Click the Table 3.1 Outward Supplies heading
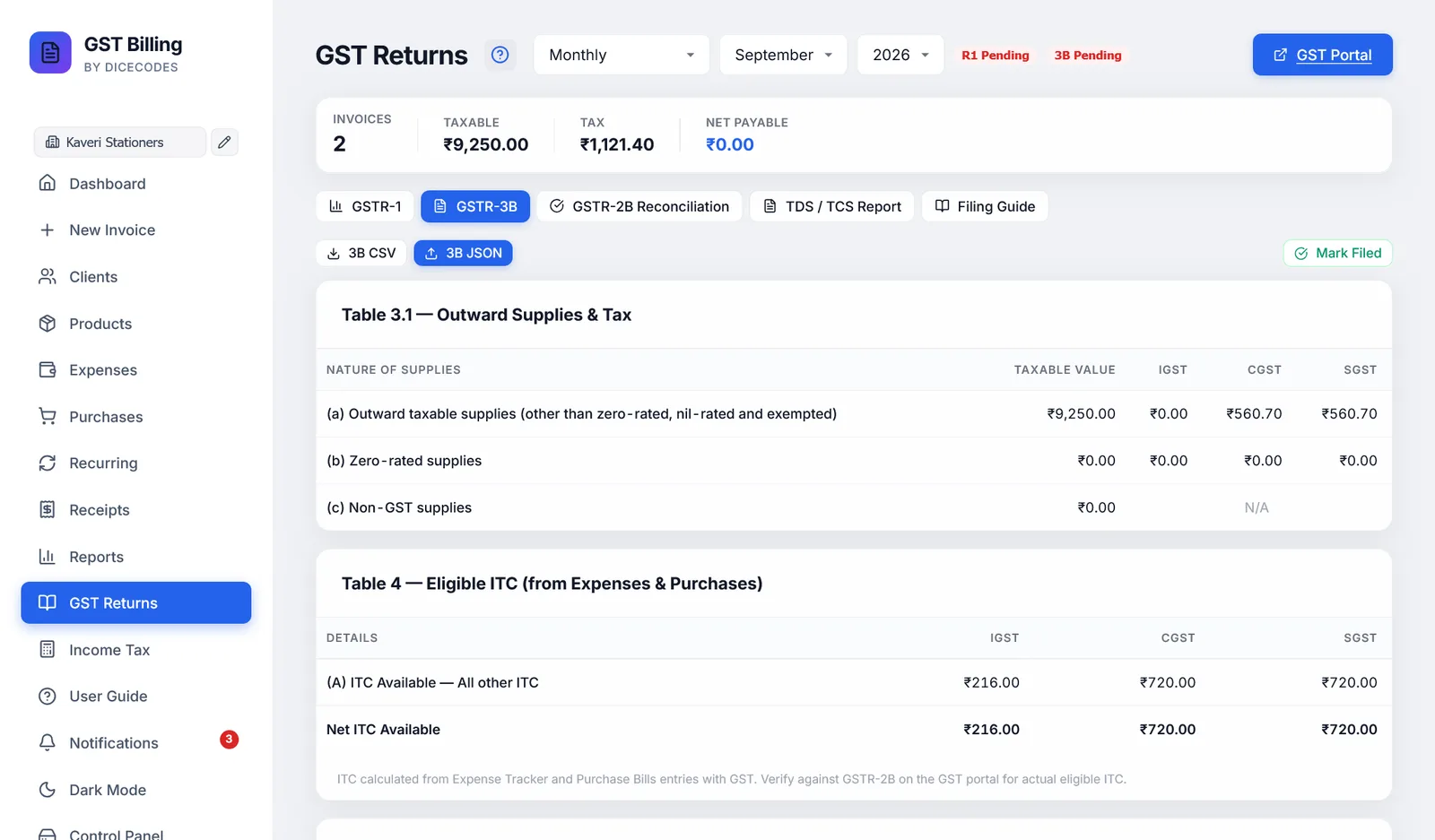This screenshot has height=840, width=1435. point(486,315)
